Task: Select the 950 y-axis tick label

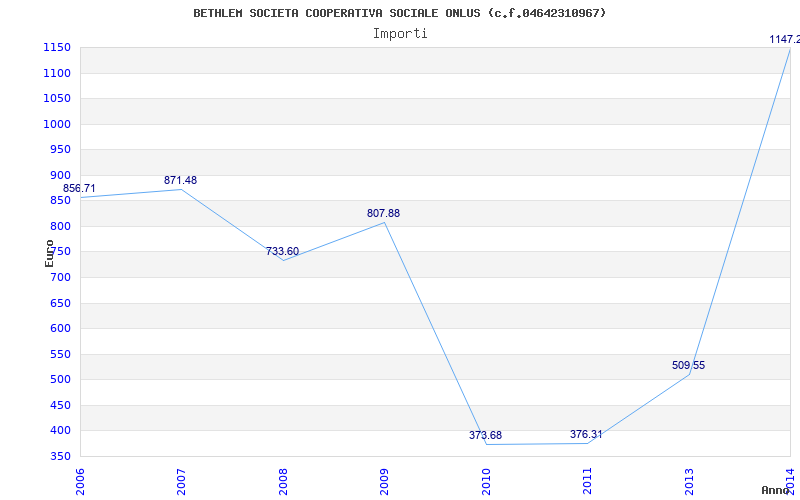Action: pyautogui.click(x=60, y=149)
